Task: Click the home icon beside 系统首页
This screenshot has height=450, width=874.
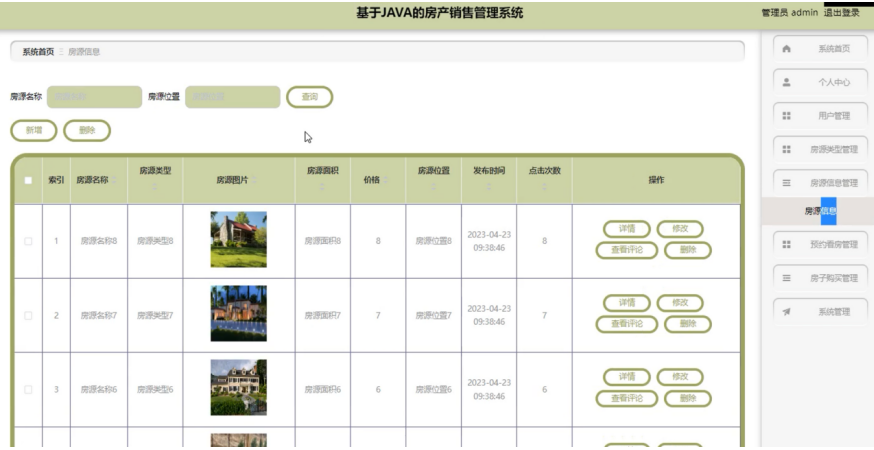Action: point(786,49)
